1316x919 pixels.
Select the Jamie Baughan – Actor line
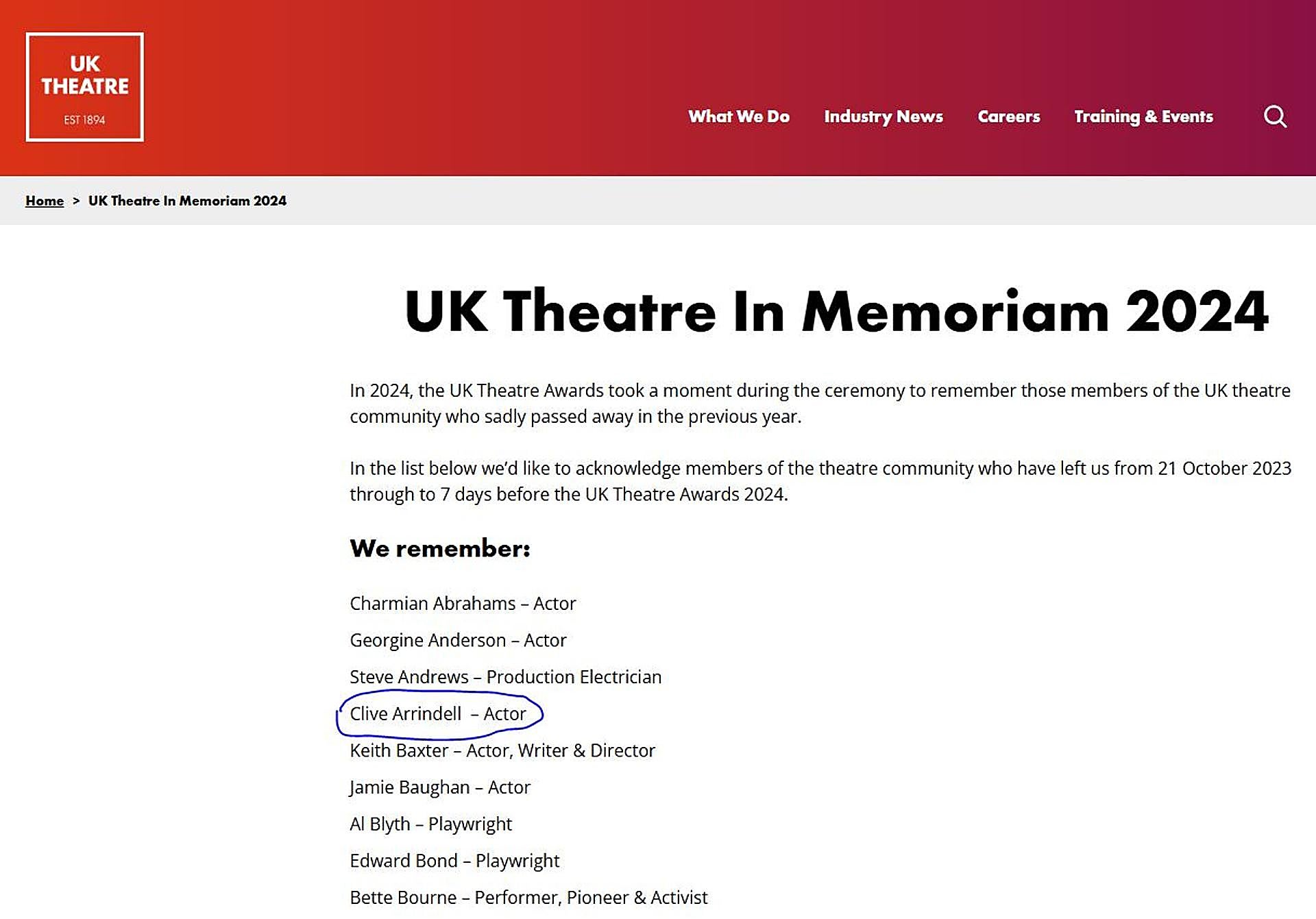pyautogui.click(x=439, y=787)
